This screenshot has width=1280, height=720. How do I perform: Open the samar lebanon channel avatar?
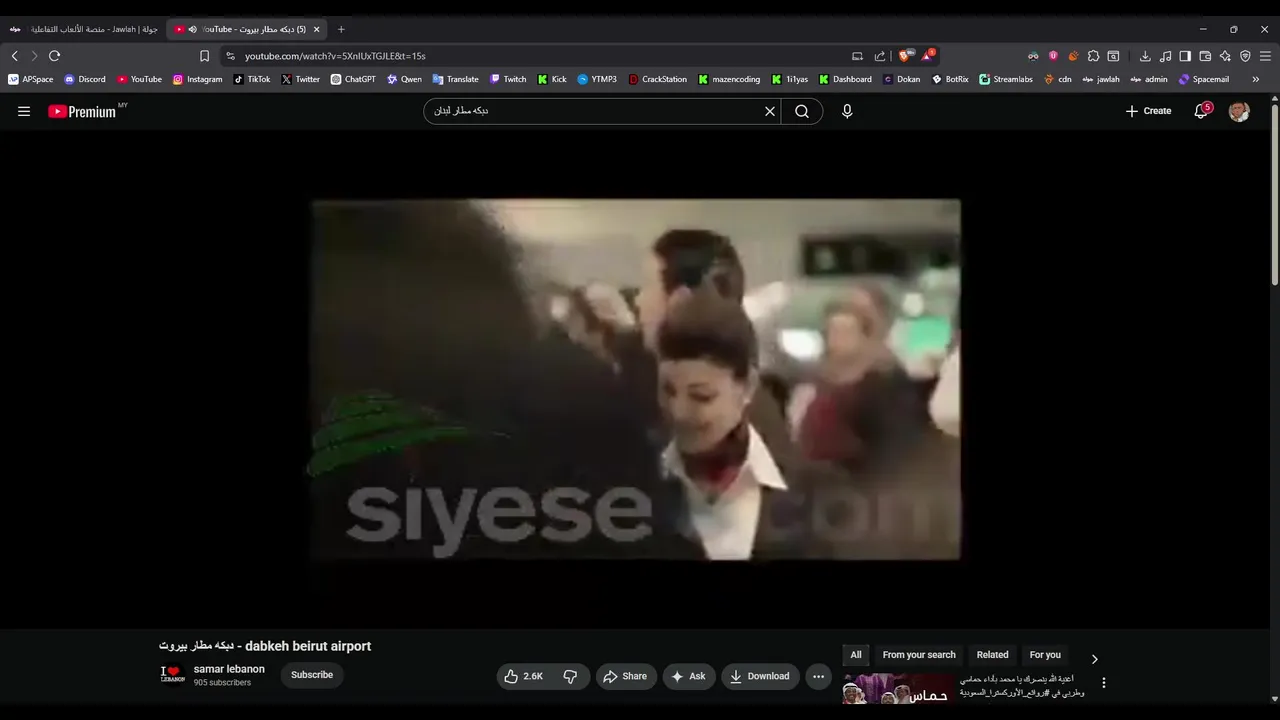173,675
